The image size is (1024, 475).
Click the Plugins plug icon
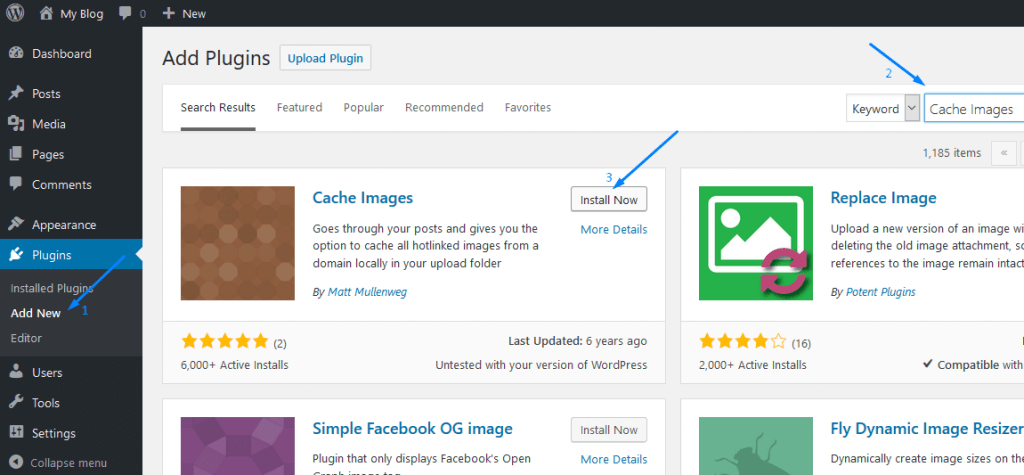pyautogui.click(x=16, y=255)
